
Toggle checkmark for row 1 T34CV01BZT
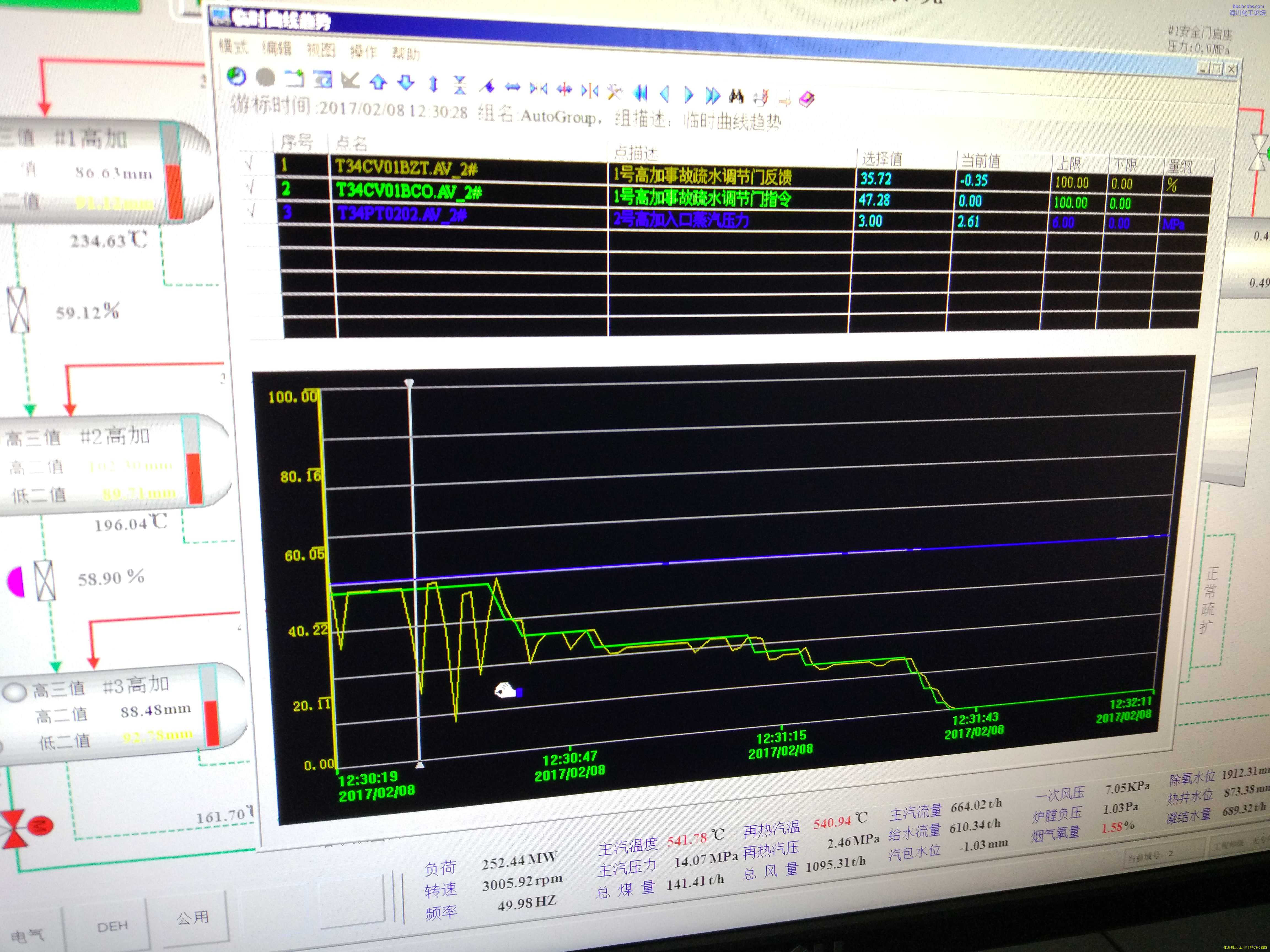(x=249, y=164)
